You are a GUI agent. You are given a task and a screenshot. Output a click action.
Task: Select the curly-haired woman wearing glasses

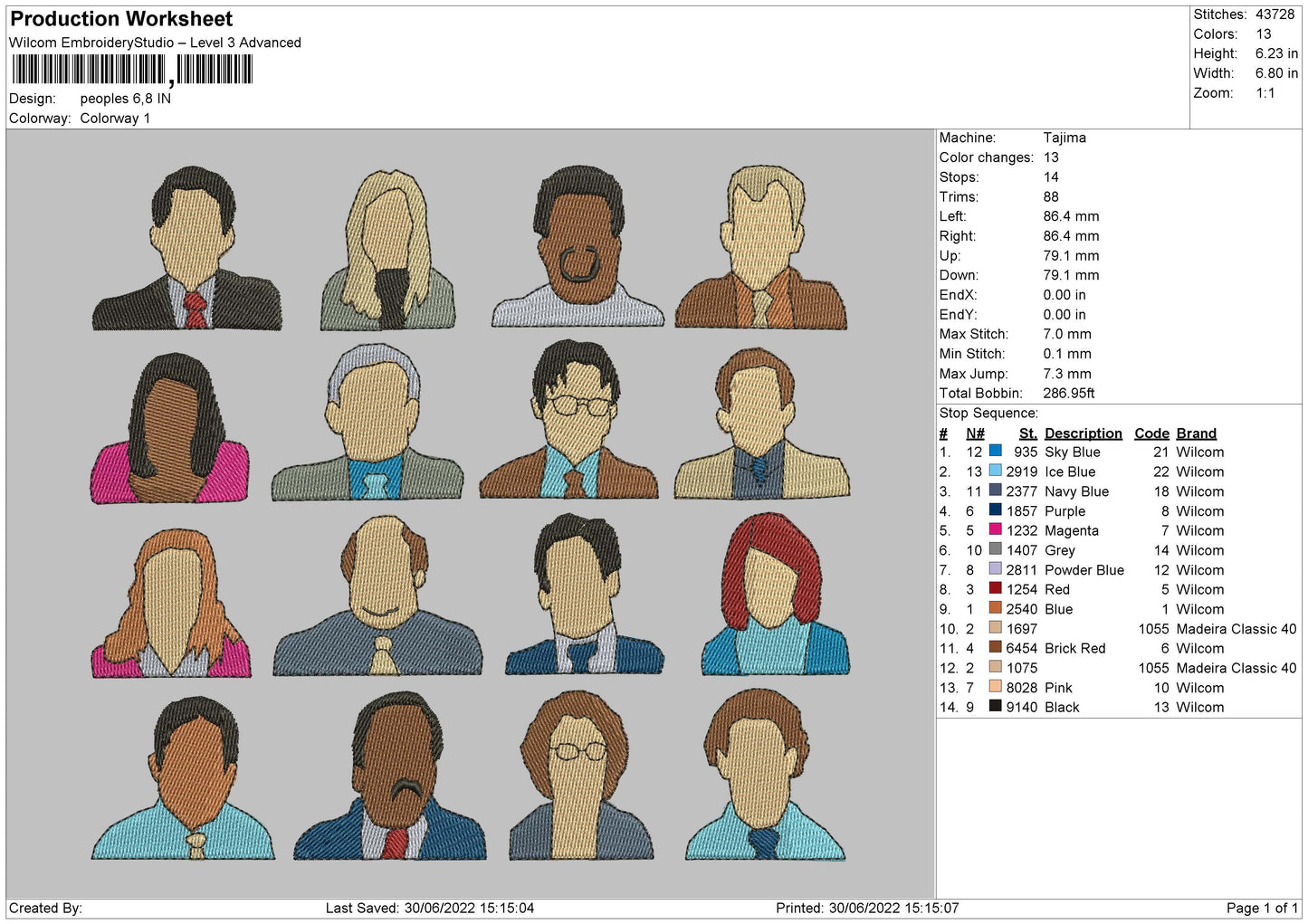point(581,776)
